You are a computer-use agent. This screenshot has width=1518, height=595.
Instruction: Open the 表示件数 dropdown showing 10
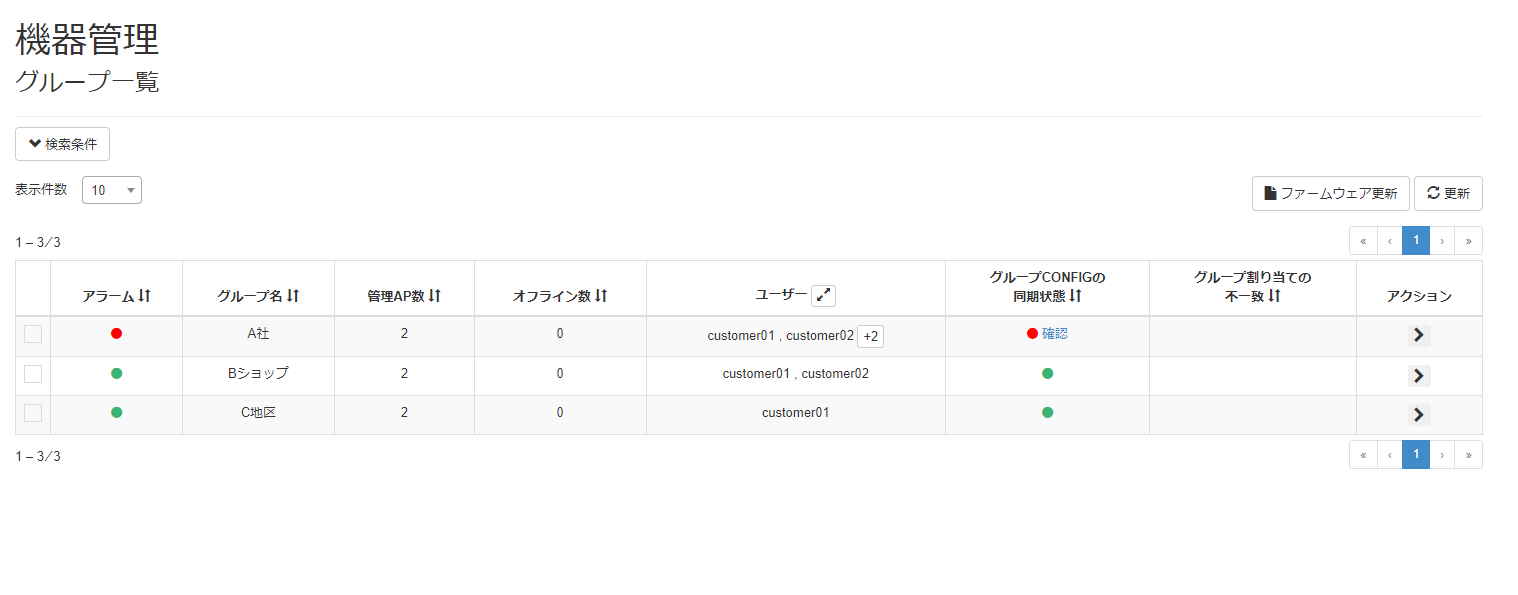(111, 189)
